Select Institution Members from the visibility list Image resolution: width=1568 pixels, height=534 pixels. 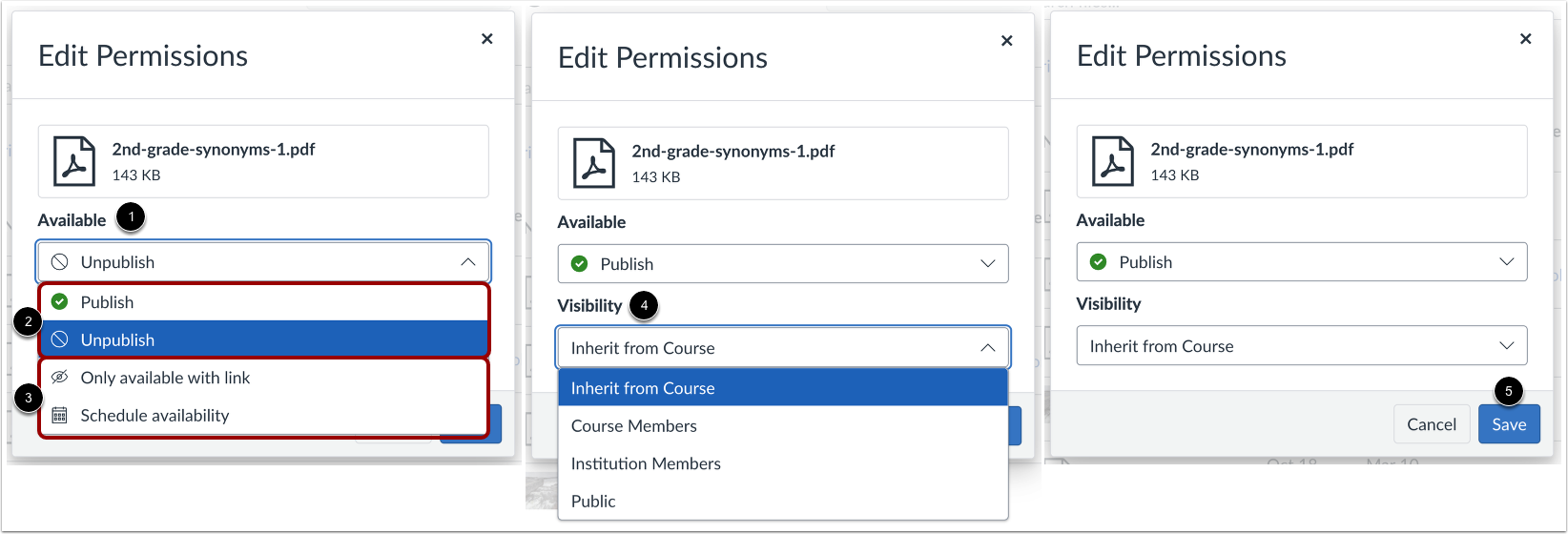coord(646,464)
